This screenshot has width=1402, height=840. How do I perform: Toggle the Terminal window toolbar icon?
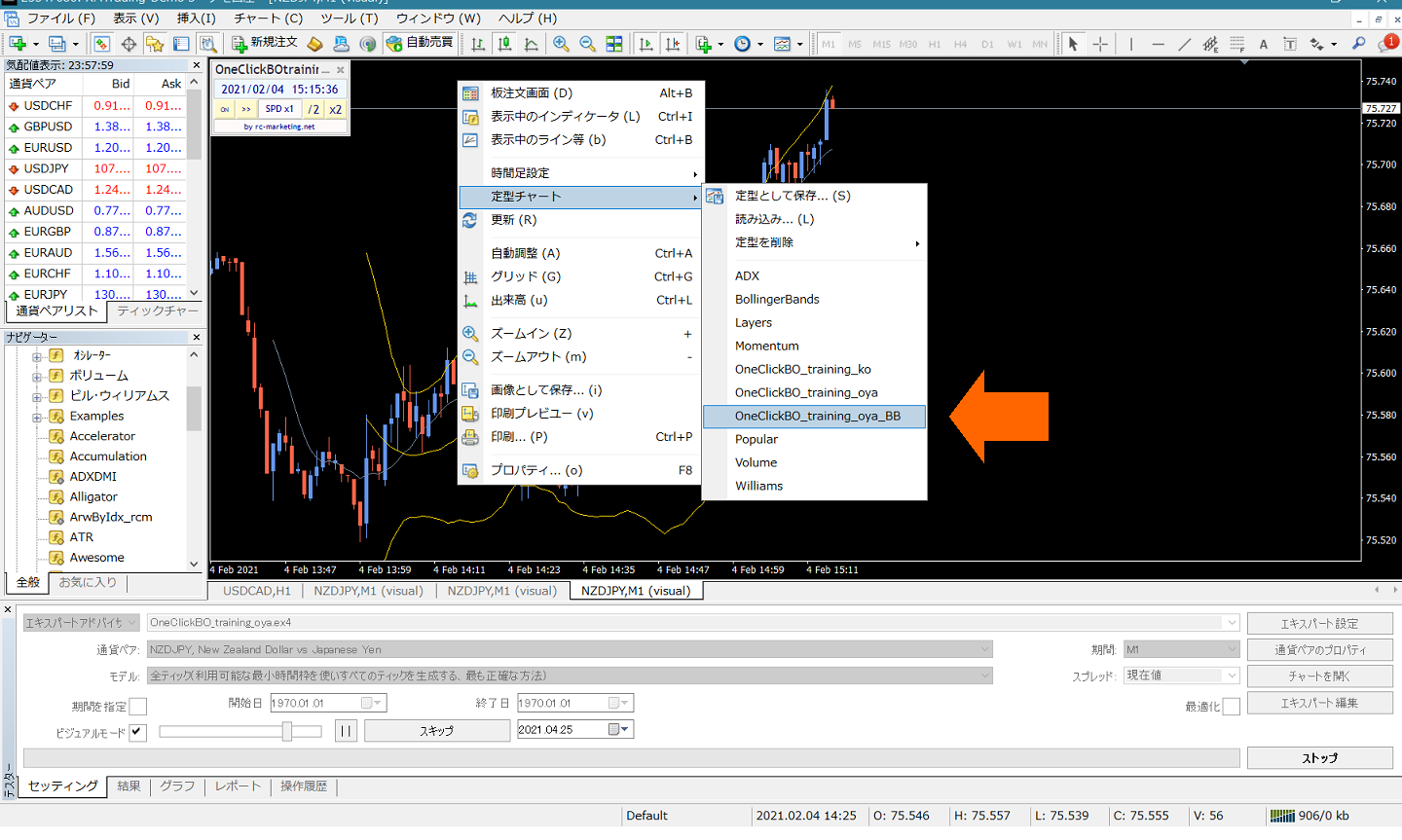[x=181, y=44]
